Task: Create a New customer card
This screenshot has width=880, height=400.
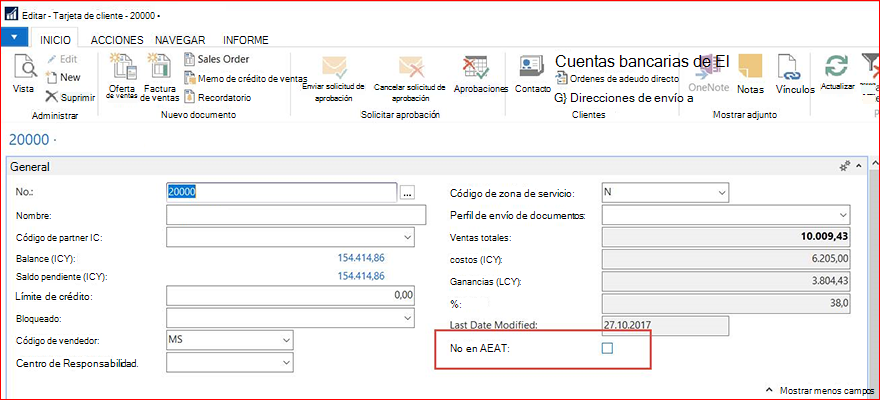Action: [x=63, y=77]
